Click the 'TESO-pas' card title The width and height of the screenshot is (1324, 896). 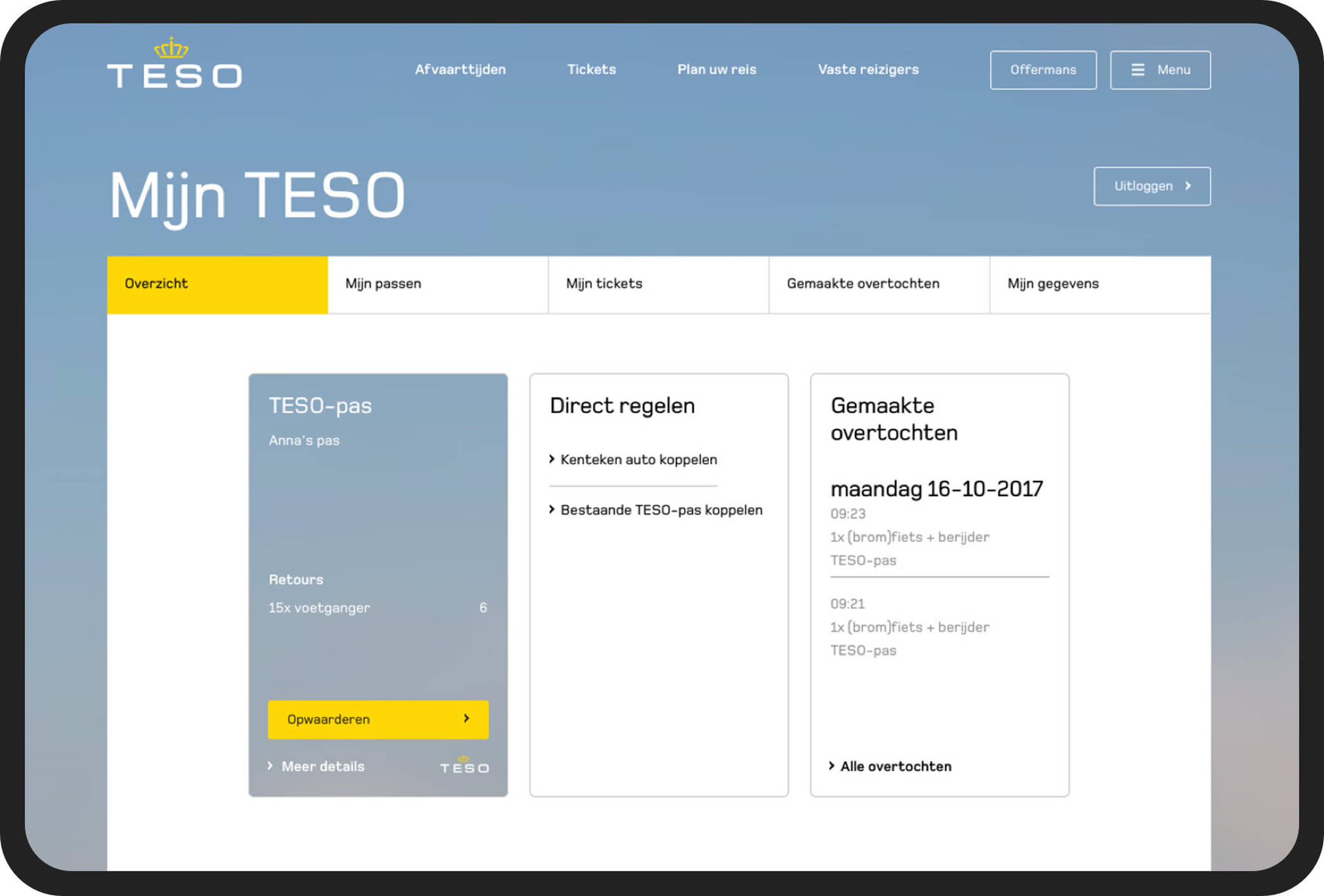pyautogui.click(x=320, y=405)
